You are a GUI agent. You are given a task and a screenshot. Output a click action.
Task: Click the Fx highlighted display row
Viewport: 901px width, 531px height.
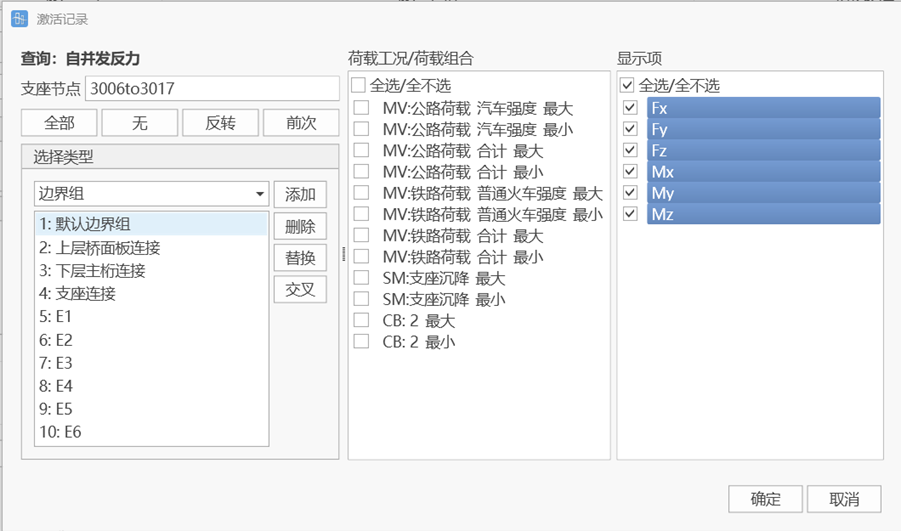click(x=764, y=107)
